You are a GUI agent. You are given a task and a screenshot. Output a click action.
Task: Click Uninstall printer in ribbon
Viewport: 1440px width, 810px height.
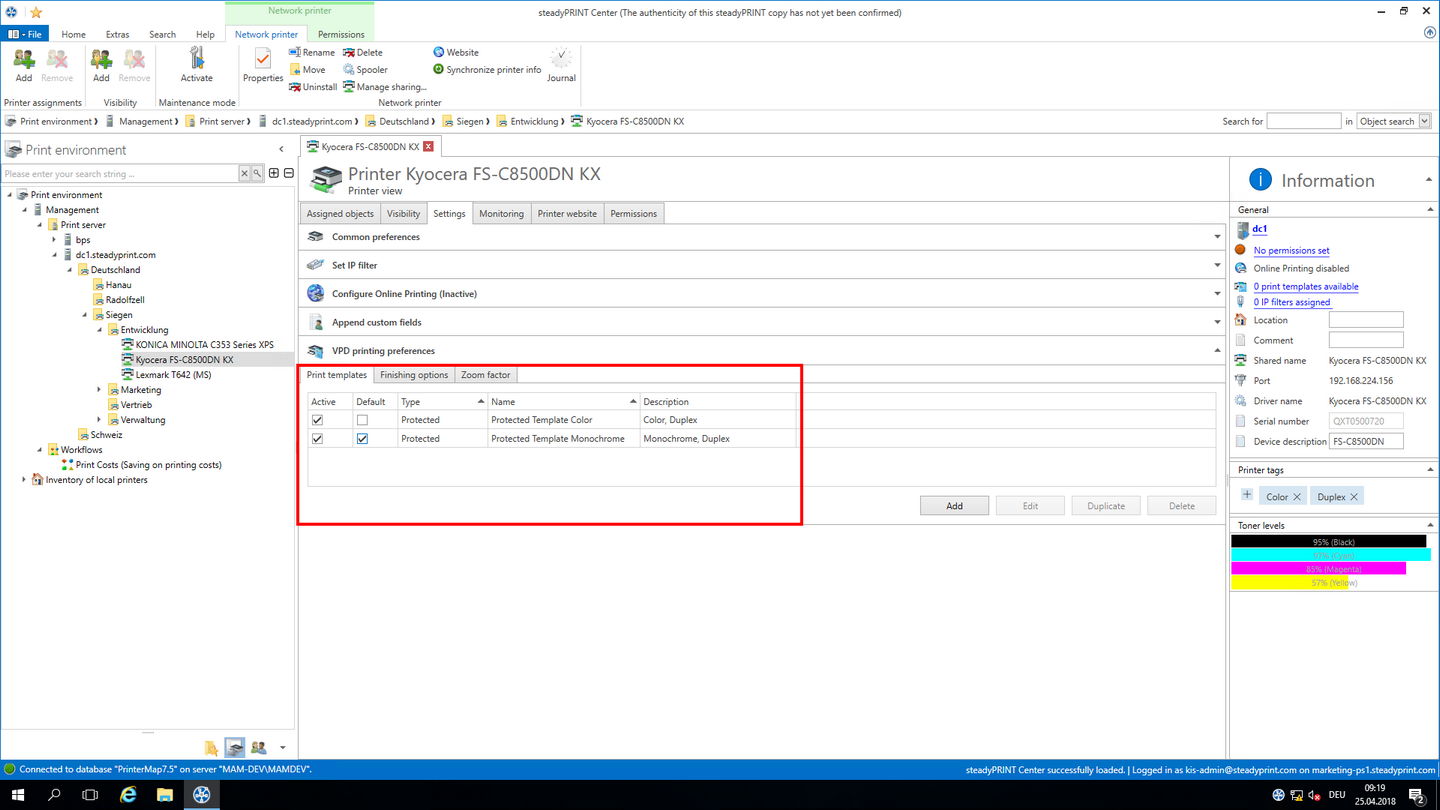click(313, 87)
